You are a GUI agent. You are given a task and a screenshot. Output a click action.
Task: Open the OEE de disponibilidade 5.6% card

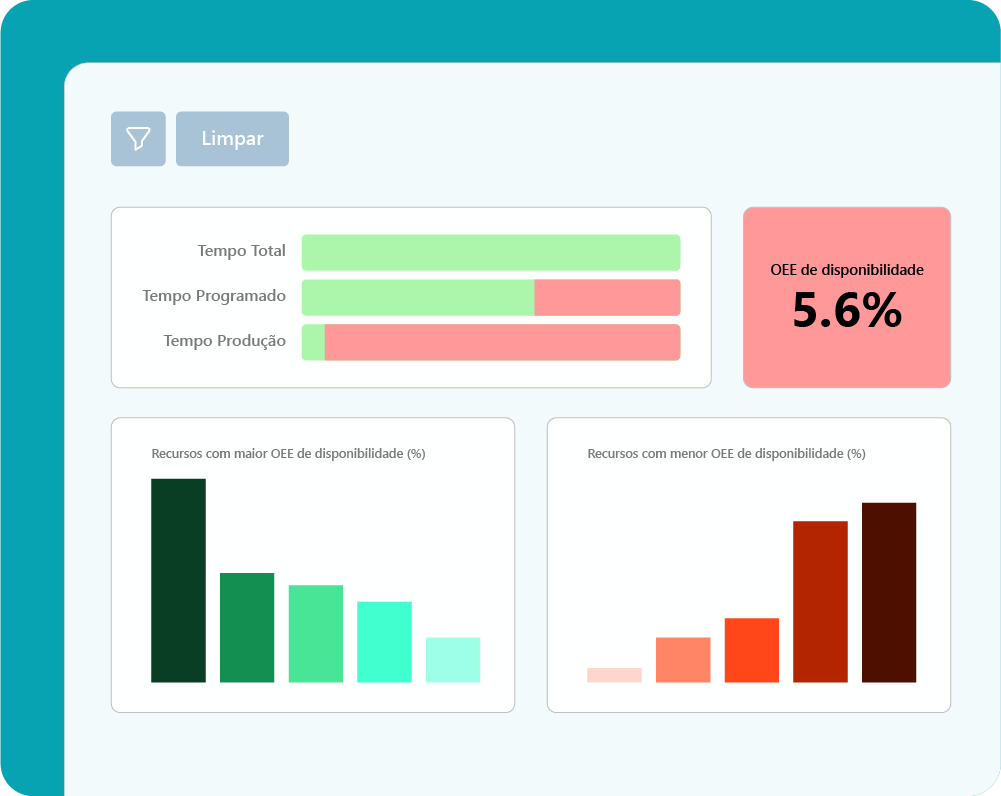pyautogui.click(x=847, y=297)
